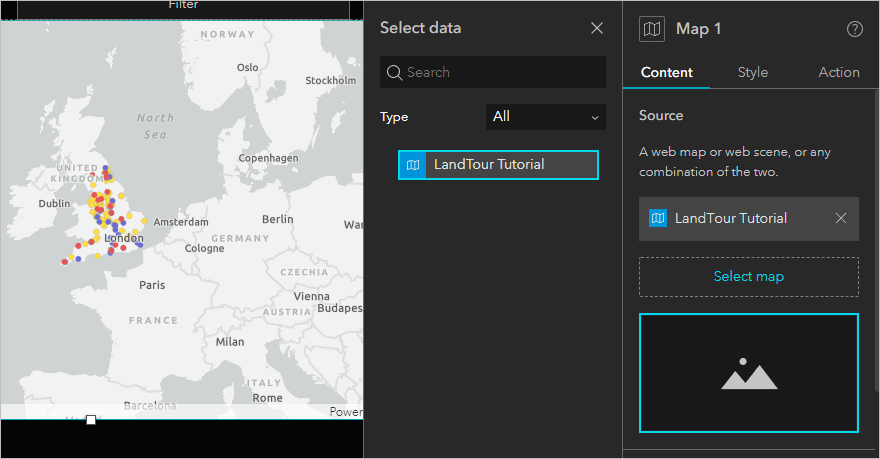Select LandTour Tutorial in the data list
The image size is (880, 459).
(498, 165)
